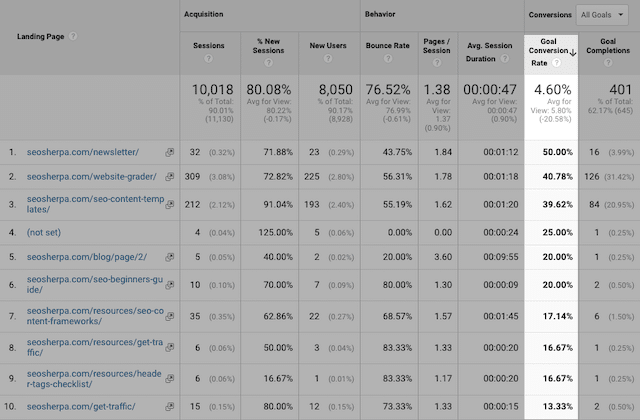
Task: Click help icon under Goal Completions
Action: [608, 62]
